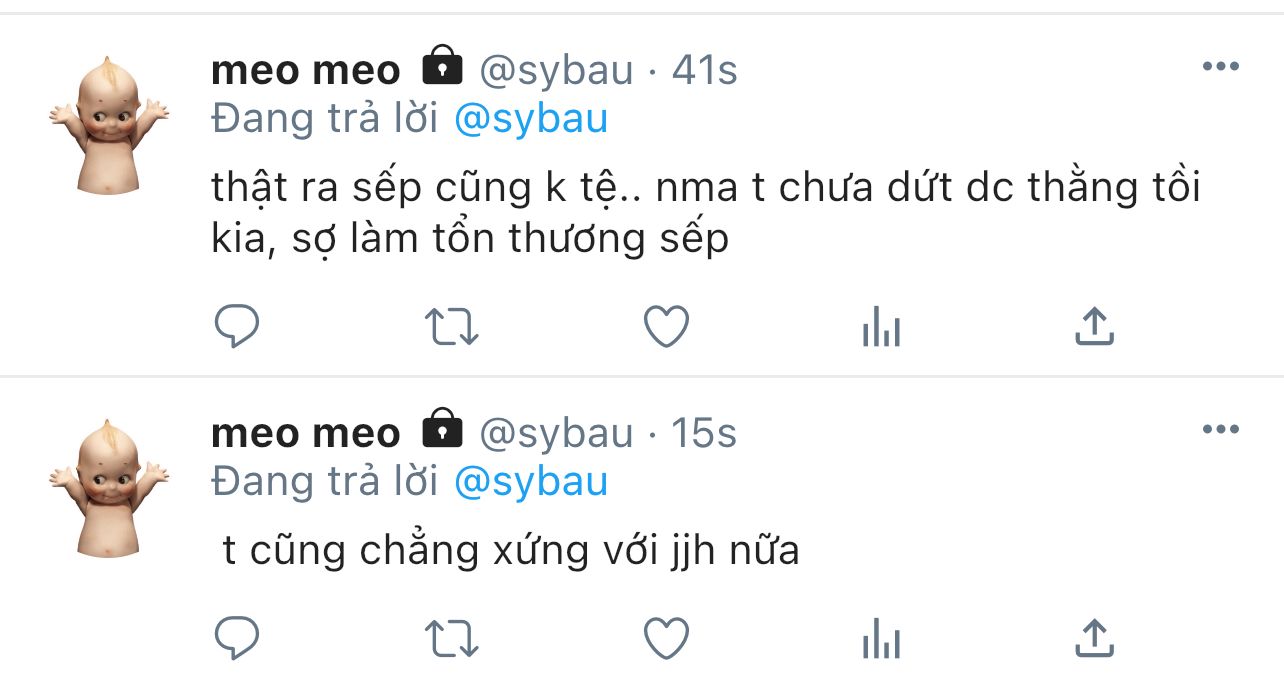Viewport: 1284px width, 681px height.
Task: Open more options on 41s tweet
Action: [x=1220, y=67]
